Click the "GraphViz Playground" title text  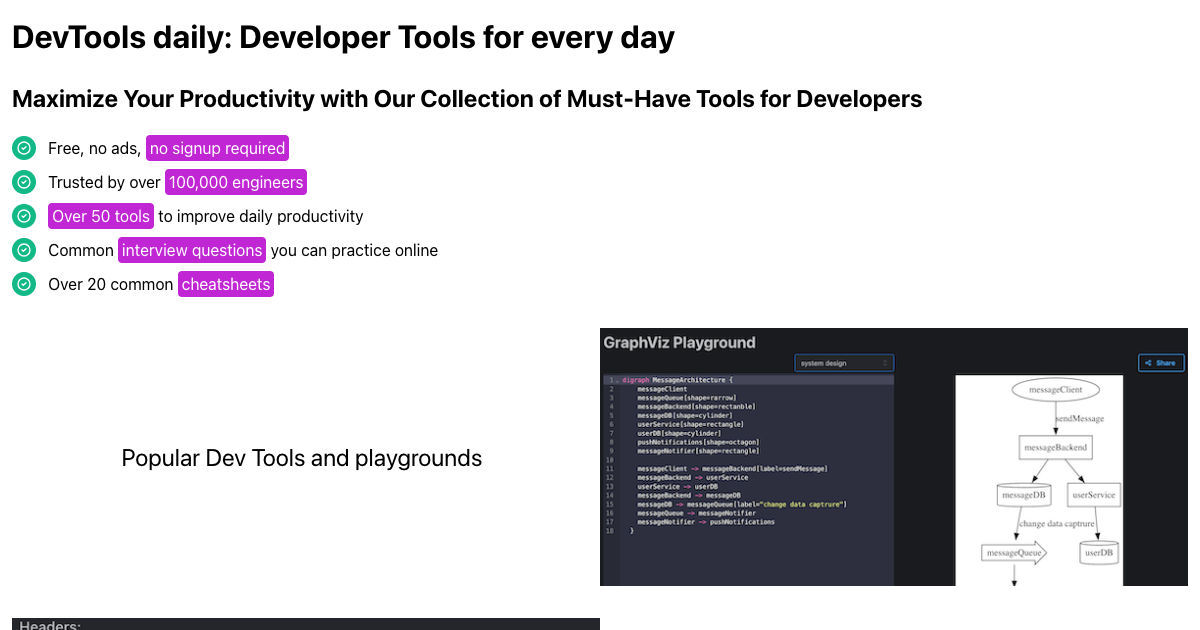point(680,342)
